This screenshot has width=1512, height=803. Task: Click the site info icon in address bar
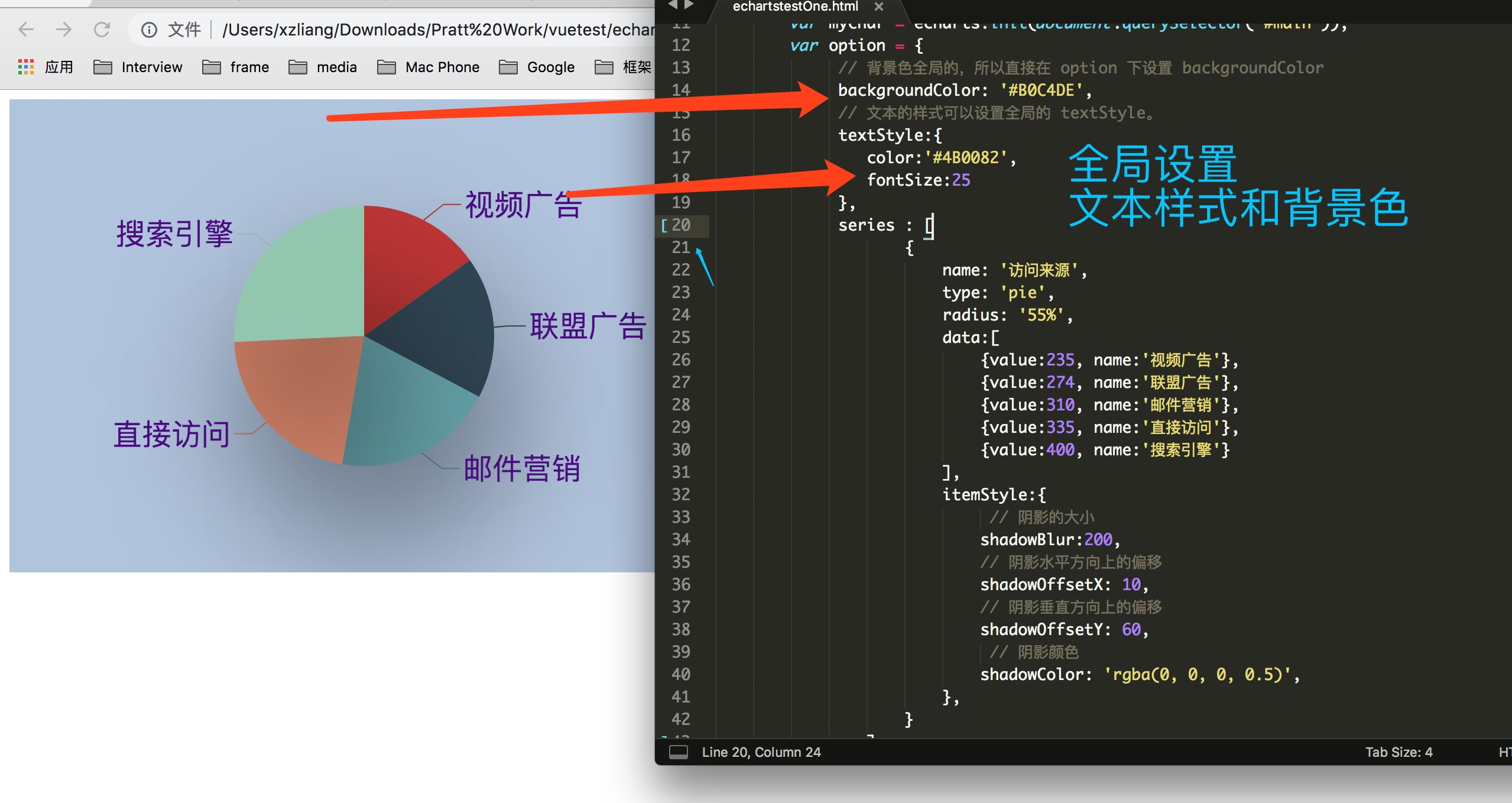coord(149,30)
